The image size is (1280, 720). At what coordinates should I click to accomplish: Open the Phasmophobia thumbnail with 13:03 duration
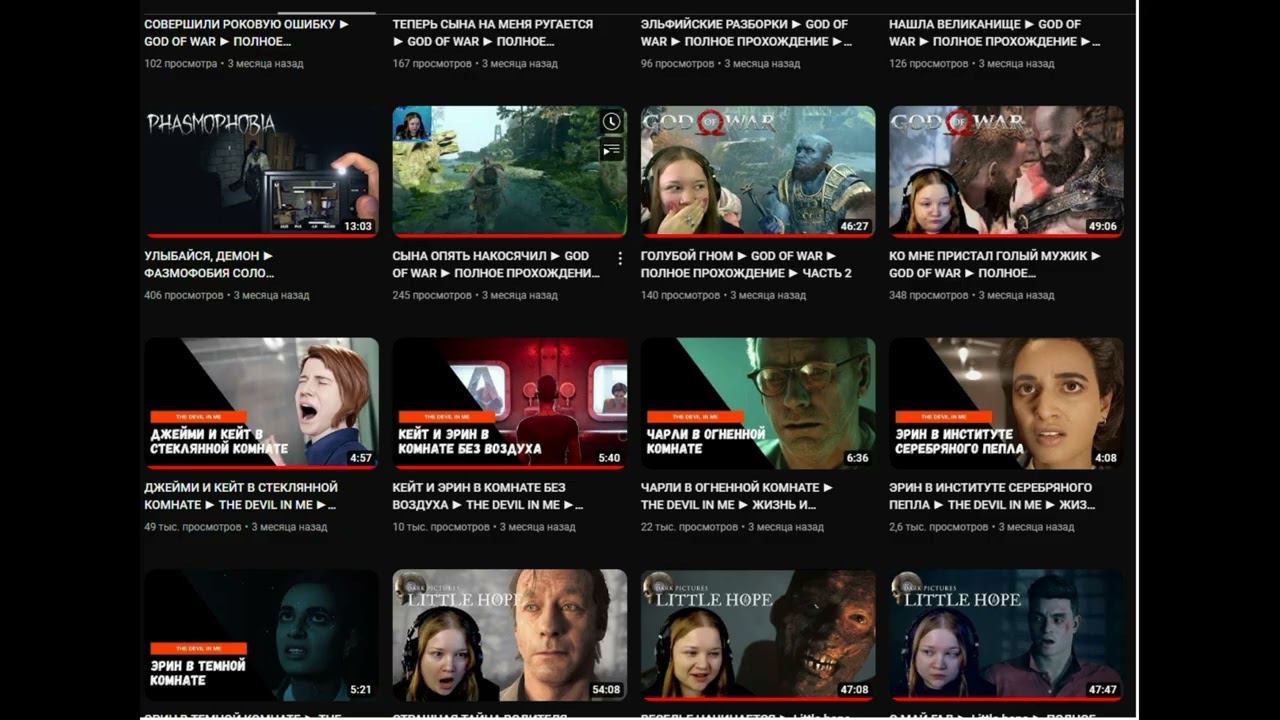(262, 172)
